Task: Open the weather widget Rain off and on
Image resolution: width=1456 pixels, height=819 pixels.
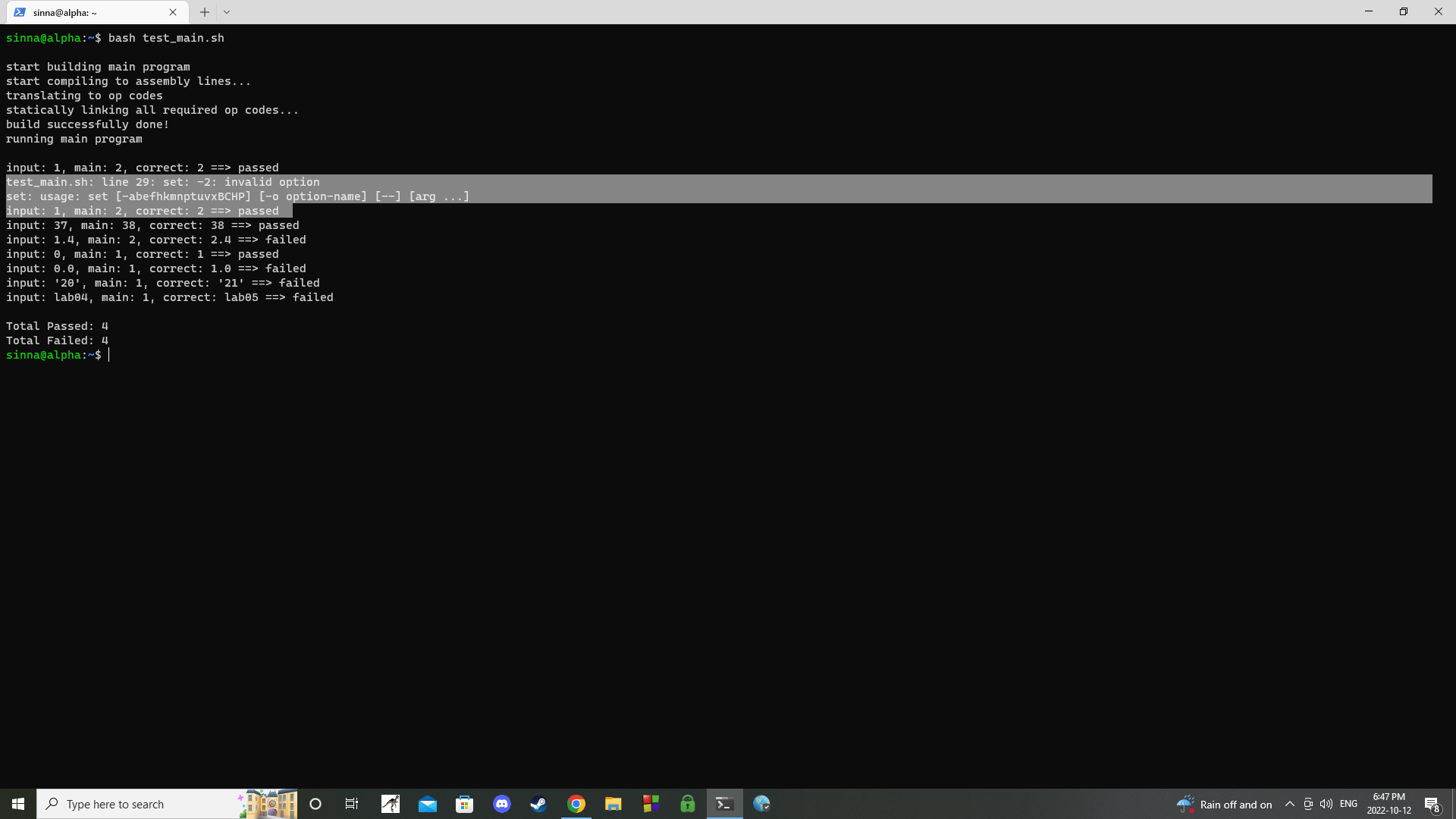Action: 1225,804
